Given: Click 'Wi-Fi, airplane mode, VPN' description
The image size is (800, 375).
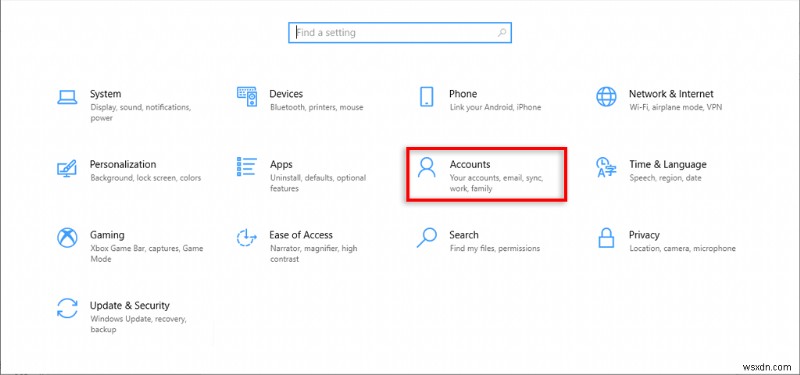Looking at the screenshot, I should [676, 108].
